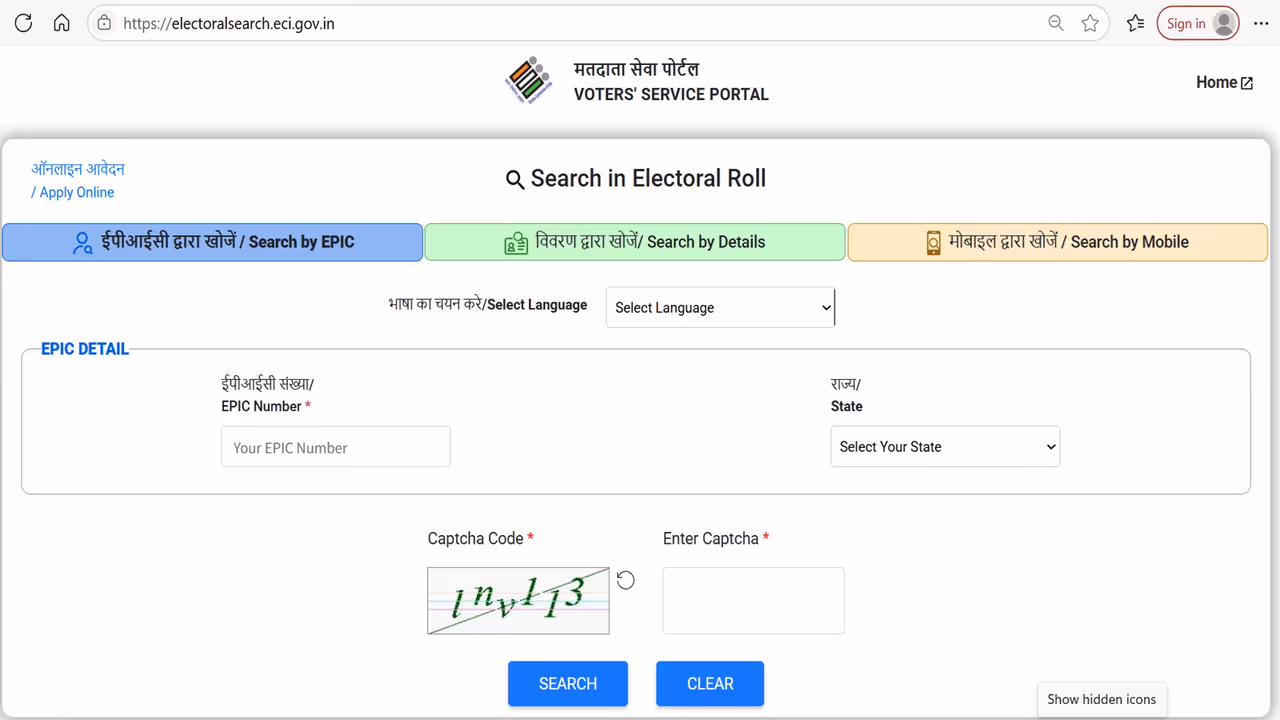The image size is (1280, 720).
Task: Open the Voters' Service Portal logo
Action: (528, 80)
